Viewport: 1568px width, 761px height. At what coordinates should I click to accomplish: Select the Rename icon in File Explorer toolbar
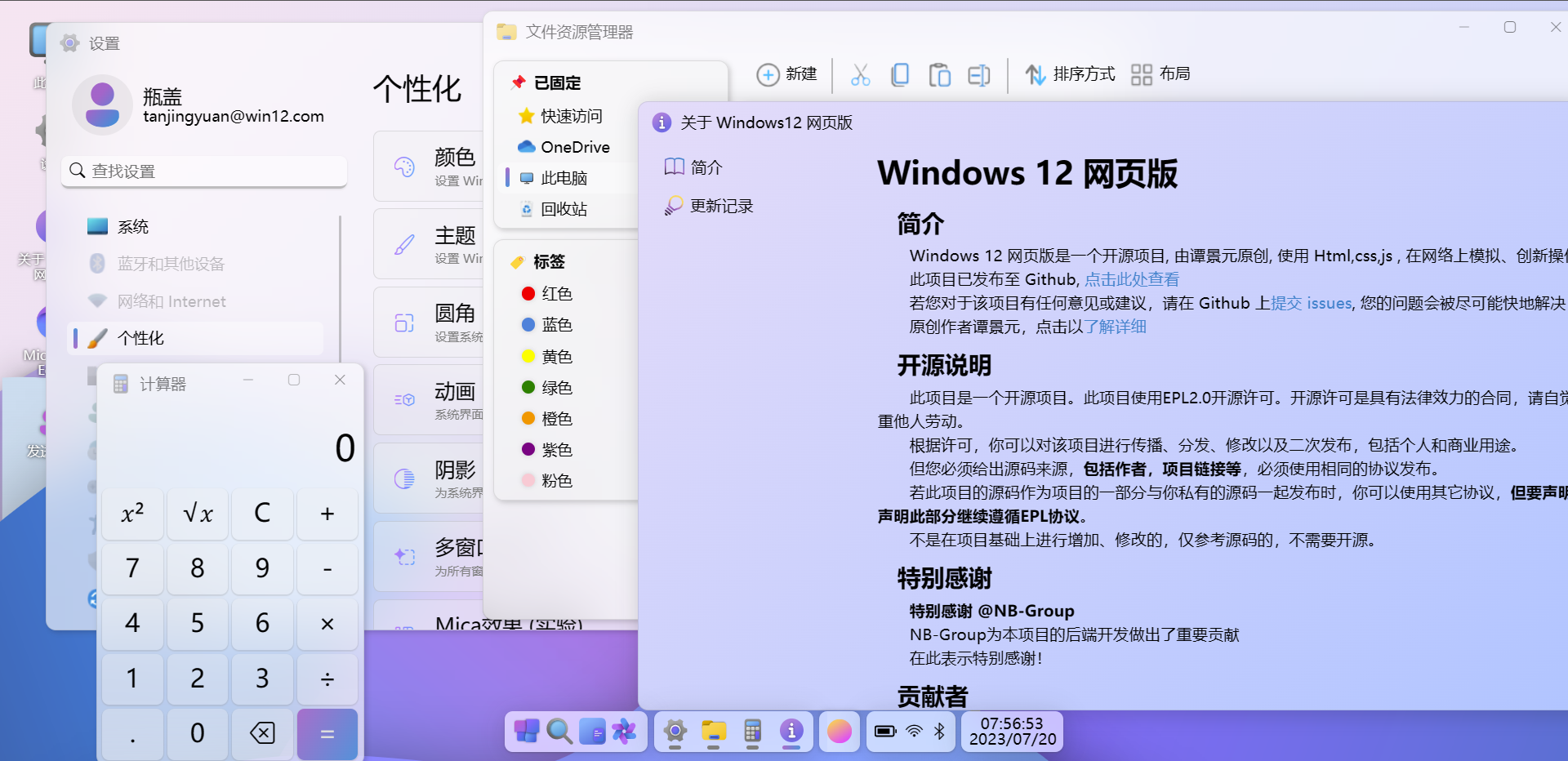pos(979,74)
